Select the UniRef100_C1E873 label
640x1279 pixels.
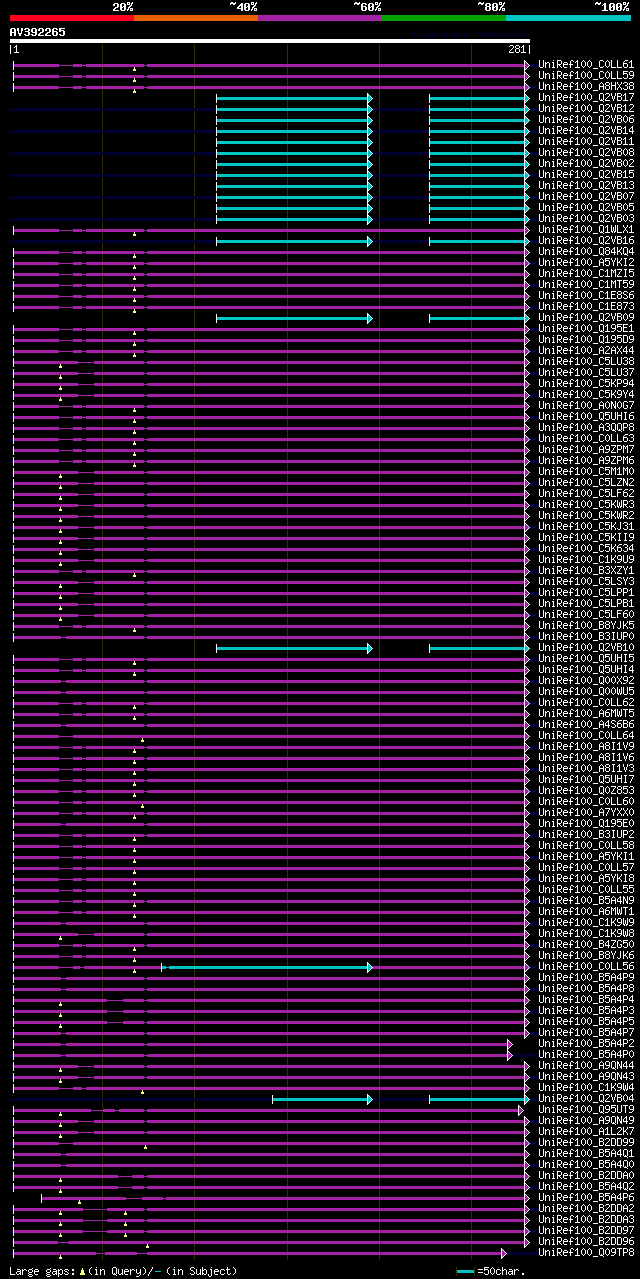tap(586, 306)
